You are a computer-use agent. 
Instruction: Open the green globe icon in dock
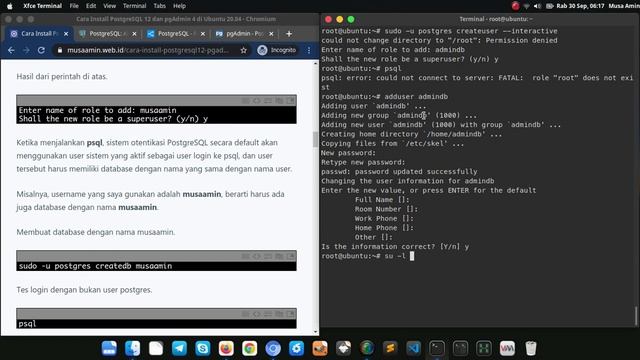[367, 348]
